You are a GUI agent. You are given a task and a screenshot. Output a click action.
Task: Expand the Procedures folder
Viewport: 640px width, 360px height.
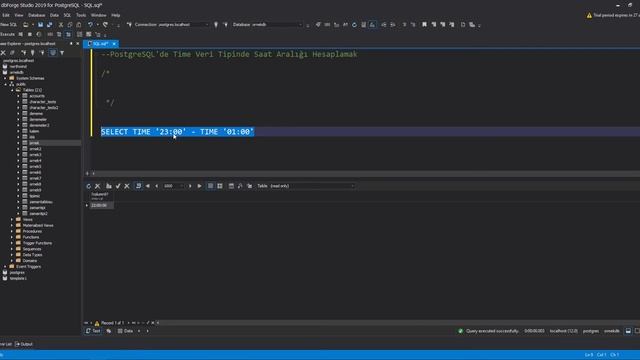[x=12, y=231]
